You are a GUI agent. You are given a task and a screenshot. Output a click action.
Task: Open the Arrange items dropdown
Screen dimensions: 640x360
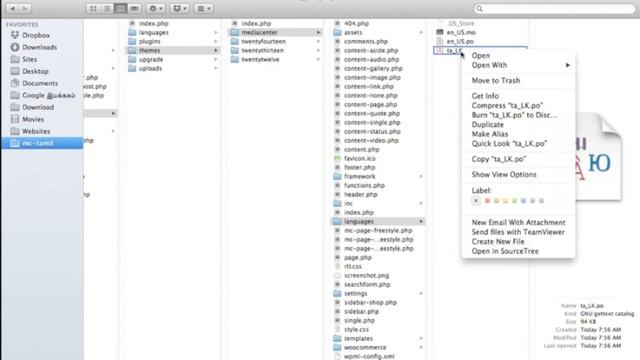tap(203, 8)
